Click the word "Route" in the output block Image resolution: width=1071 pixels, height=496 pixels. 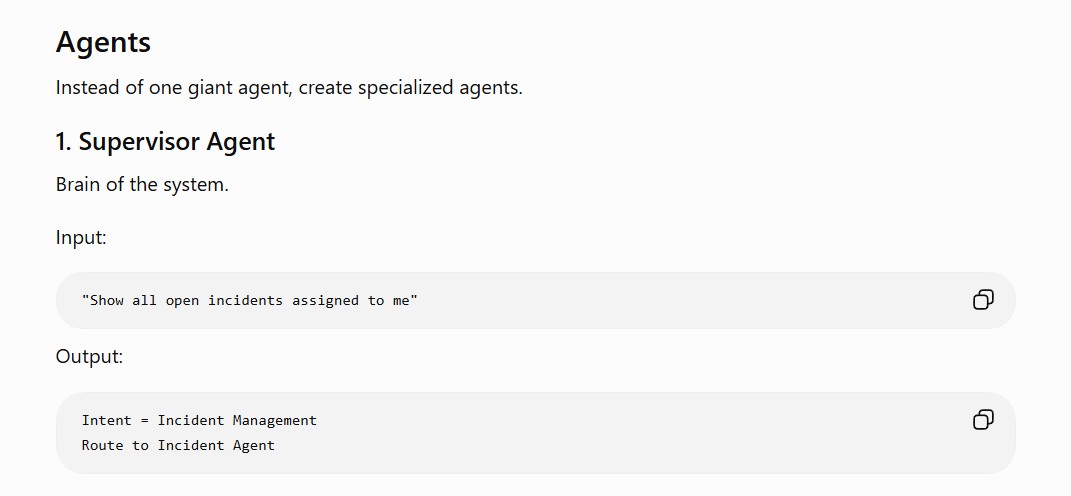pos(102,445)
